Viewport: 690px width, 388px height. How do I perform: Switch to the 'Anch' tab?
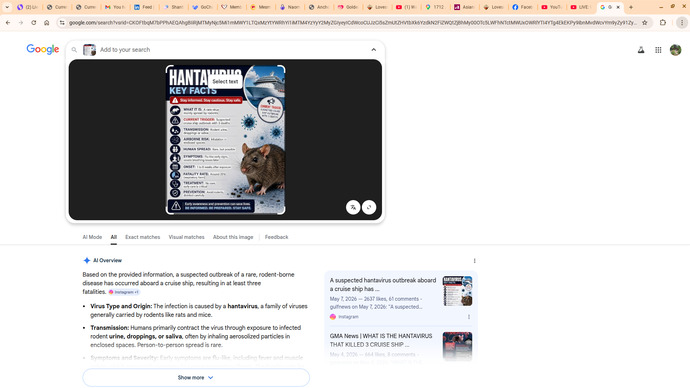[x=318, y=7]
